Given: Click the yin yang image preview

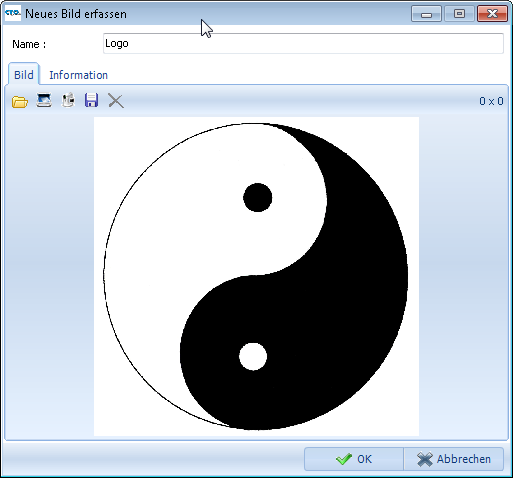Looking at the screenshot, I should tap(256, 276).
